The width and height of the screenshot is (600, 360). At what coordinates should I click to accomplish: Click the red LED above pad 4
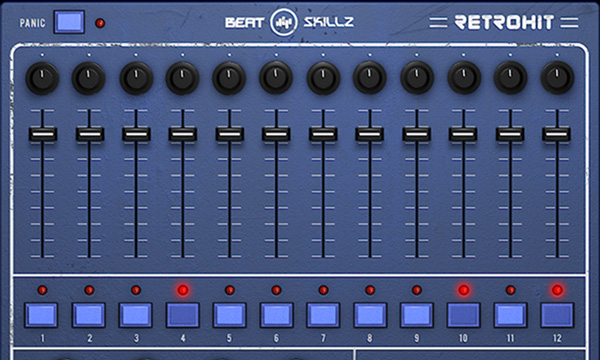pos(183,290)
